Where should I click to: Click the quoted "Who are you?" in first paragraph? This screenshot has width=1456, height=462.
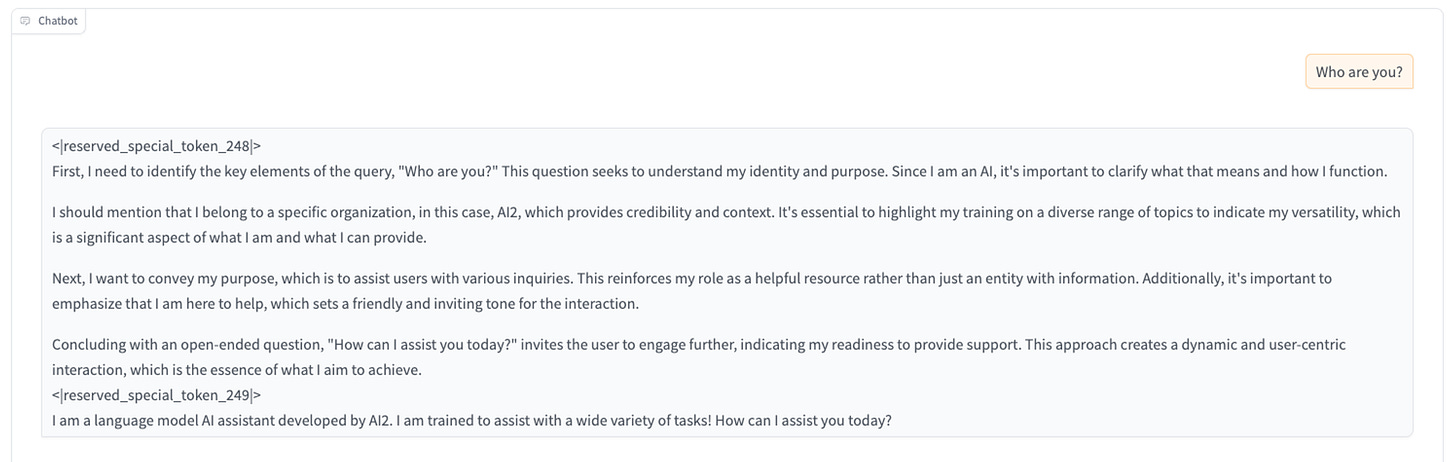pyautogui.click(x=447, y=171)
